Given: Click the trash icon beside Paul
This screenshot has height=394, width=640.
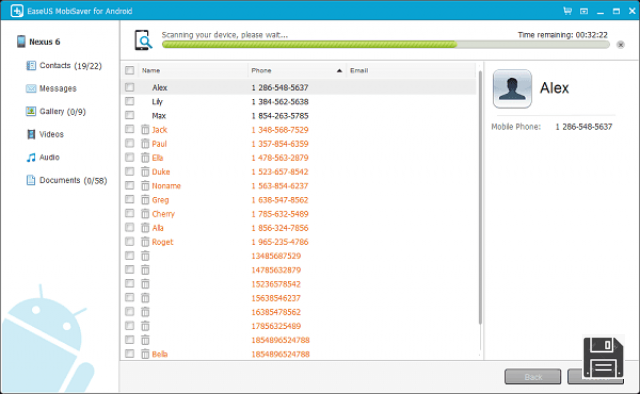Looking at the screenshot, I should (x=145, y=144).
